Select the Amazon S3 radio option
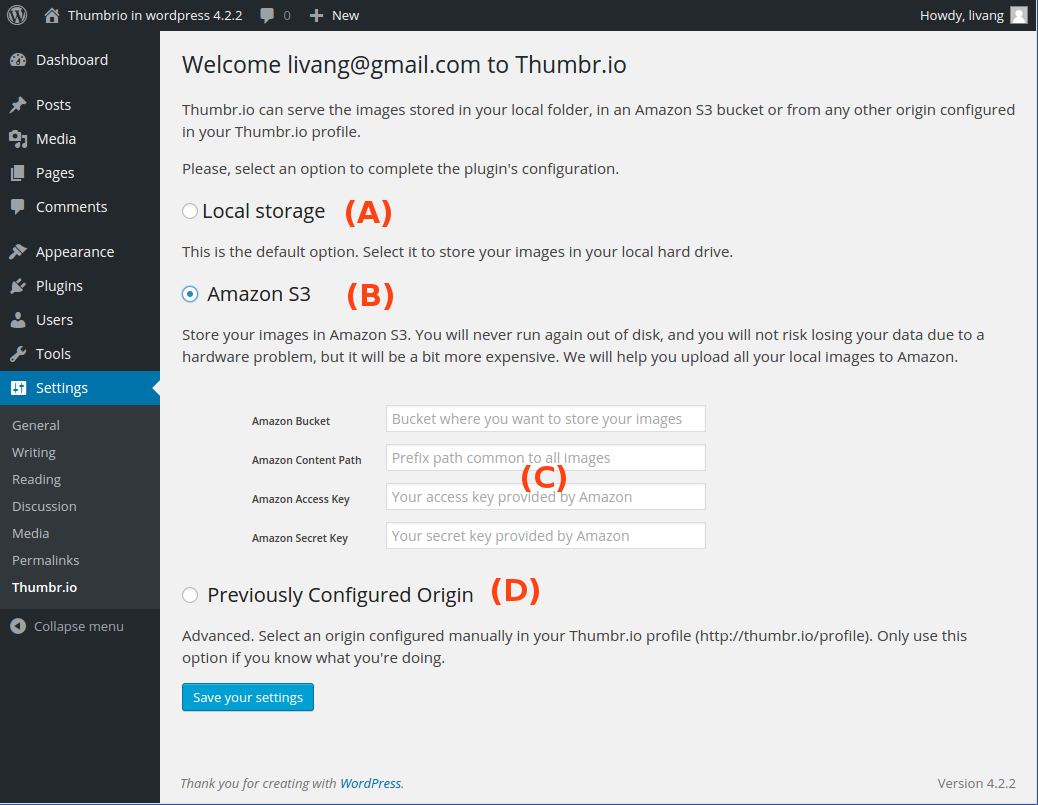The width and height of the screenshot is (1038, 805). pyautogui.click(x=190, y=294)
